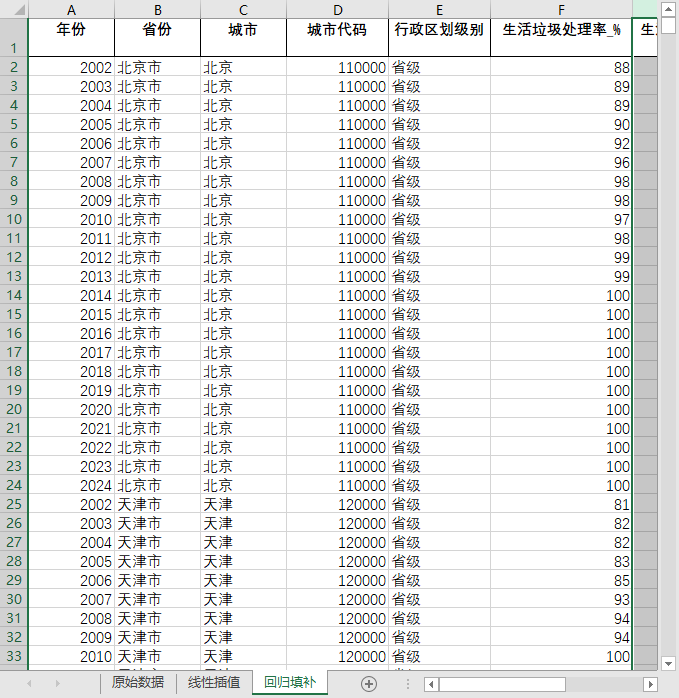Click the 城市 header cell
Image resolution: width=679 pixels, height=698 pixels.
[243, 37]
